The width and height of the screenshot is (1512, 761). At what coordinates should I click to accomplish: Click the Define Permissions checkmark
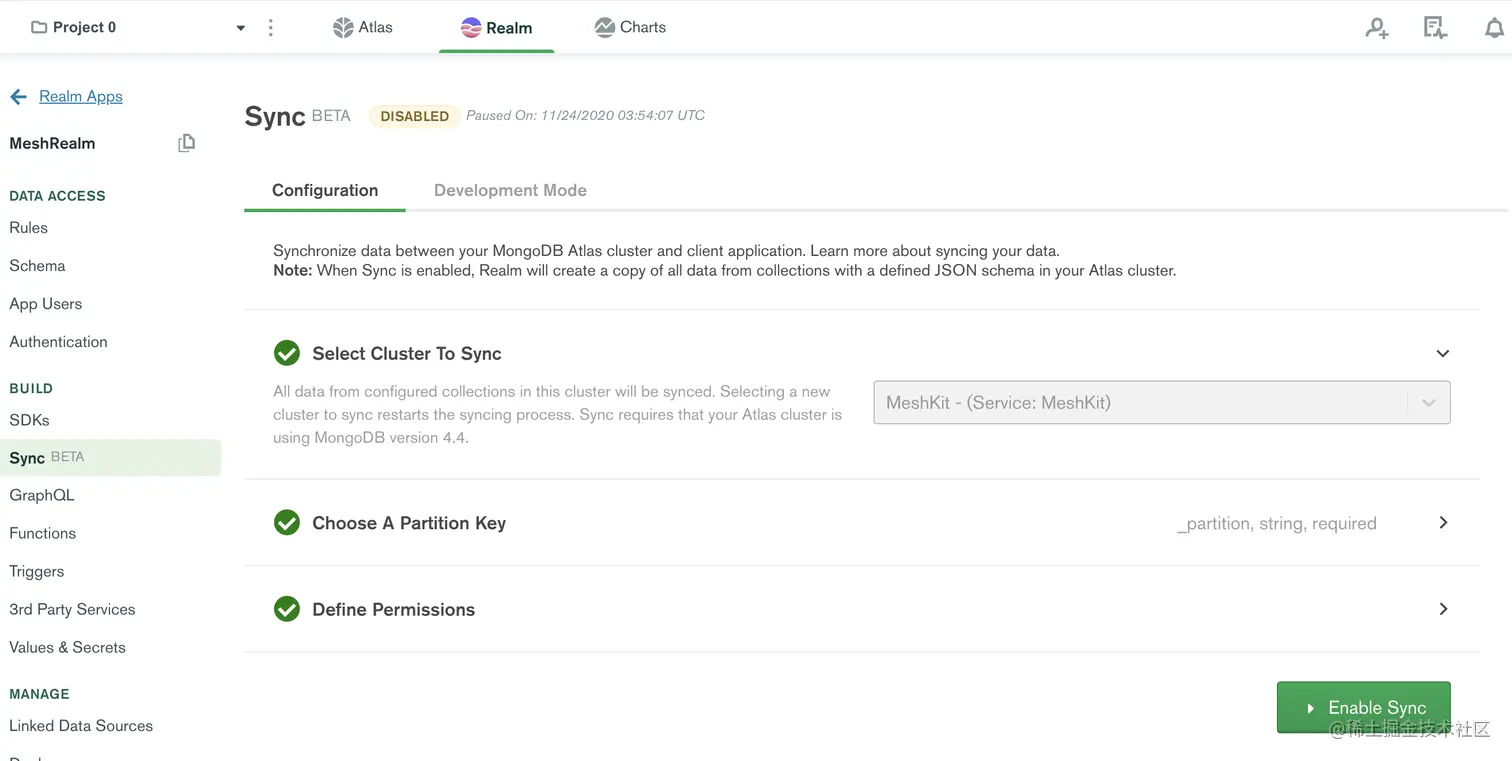pos(287,609)
